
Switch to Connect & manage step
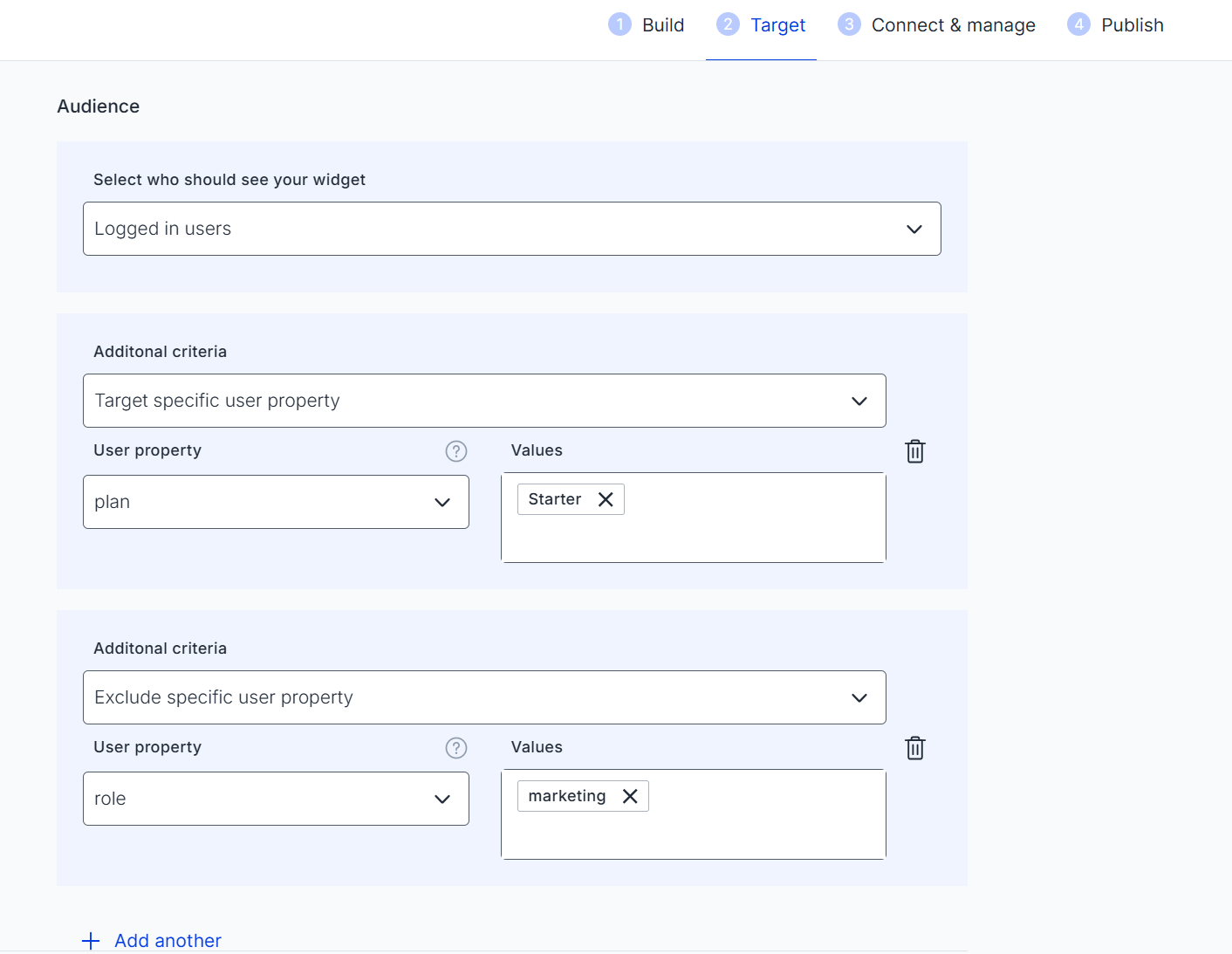[953, 25]
